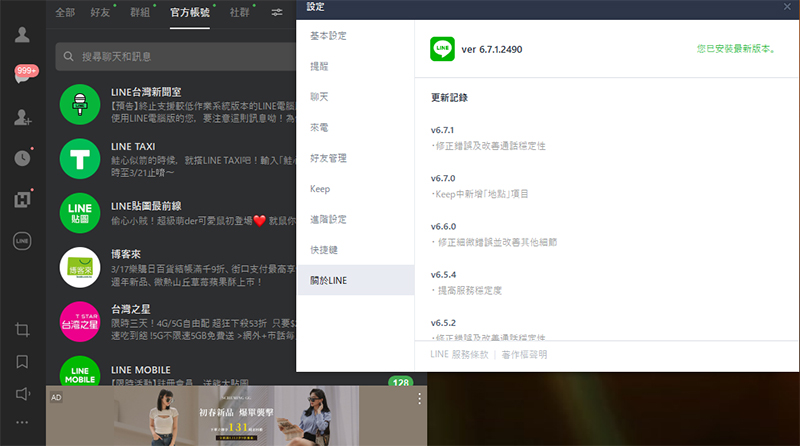Click the 更新記錄 heading
This screenshot has height=446, width=800.
pos(449,97)
